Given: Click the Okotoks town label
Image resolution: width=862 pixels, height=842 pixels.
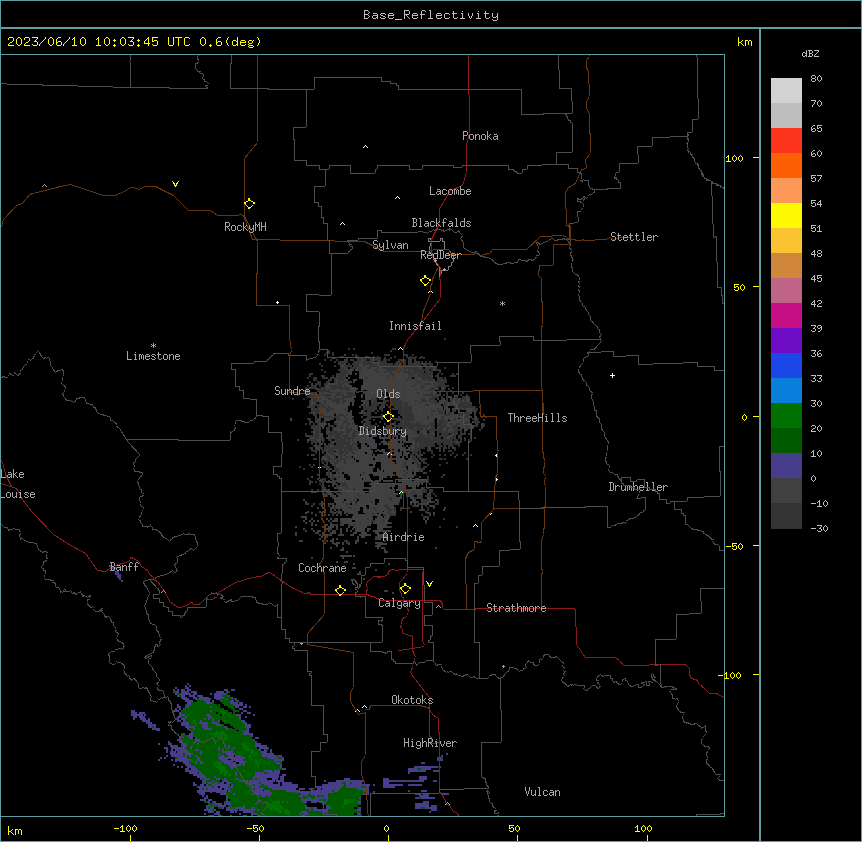Looking at the screenshot, I should tap(412, 700).
